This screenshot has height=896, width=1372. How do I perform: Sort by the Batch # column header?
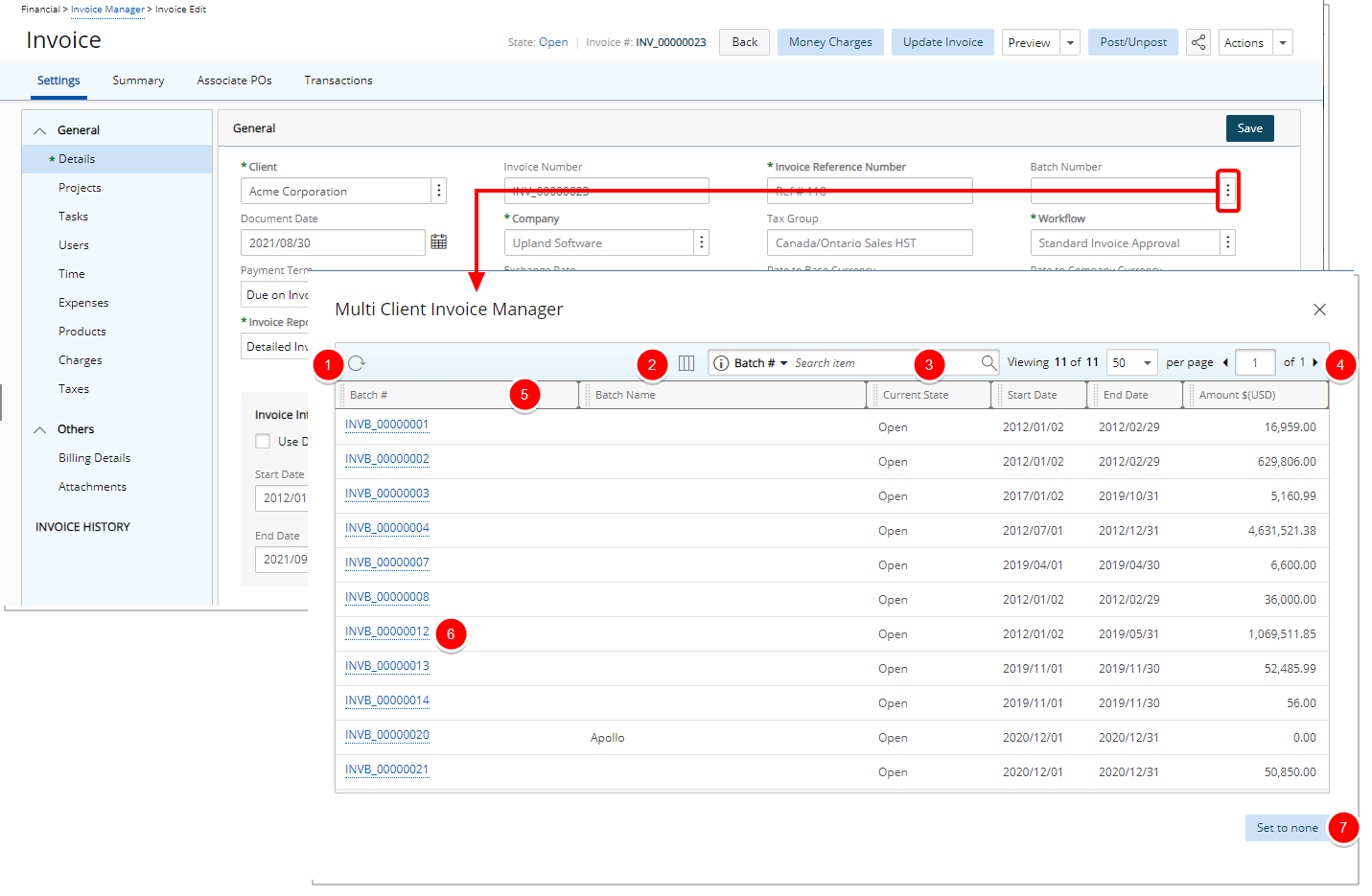pyautogui.click(x=458, y=395)
